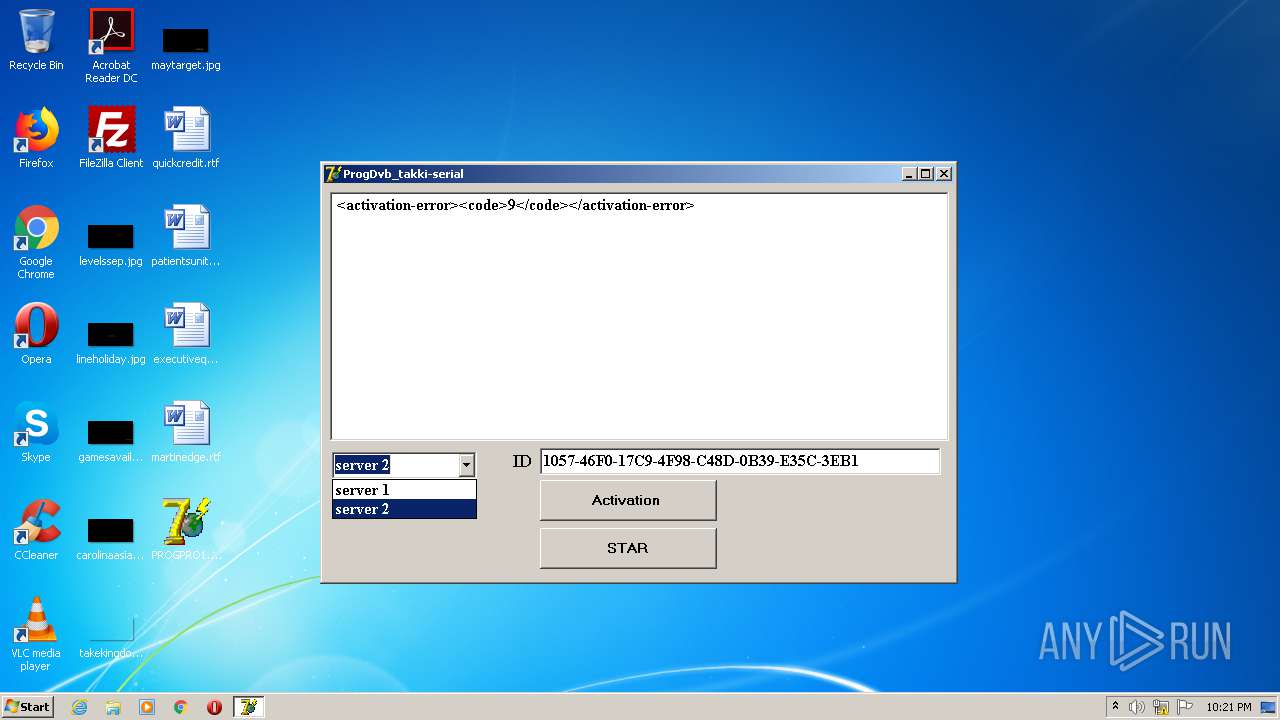Open ProgDvb window title icon menu
This screenshot has height=720, width=1280.
coord(333,174)
